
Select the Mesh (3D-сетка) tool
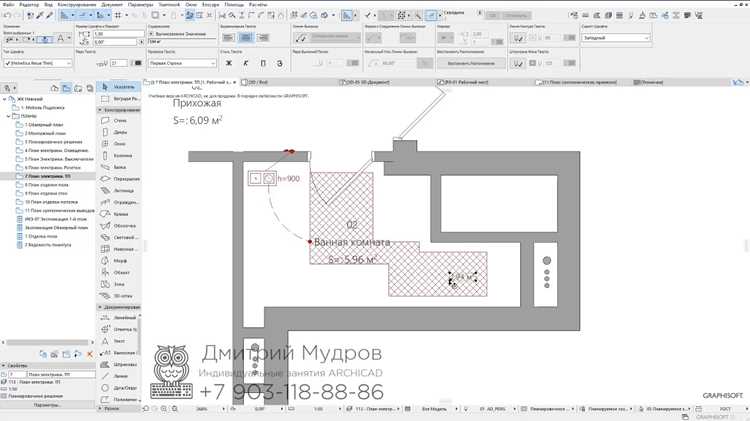pos(119,296)
